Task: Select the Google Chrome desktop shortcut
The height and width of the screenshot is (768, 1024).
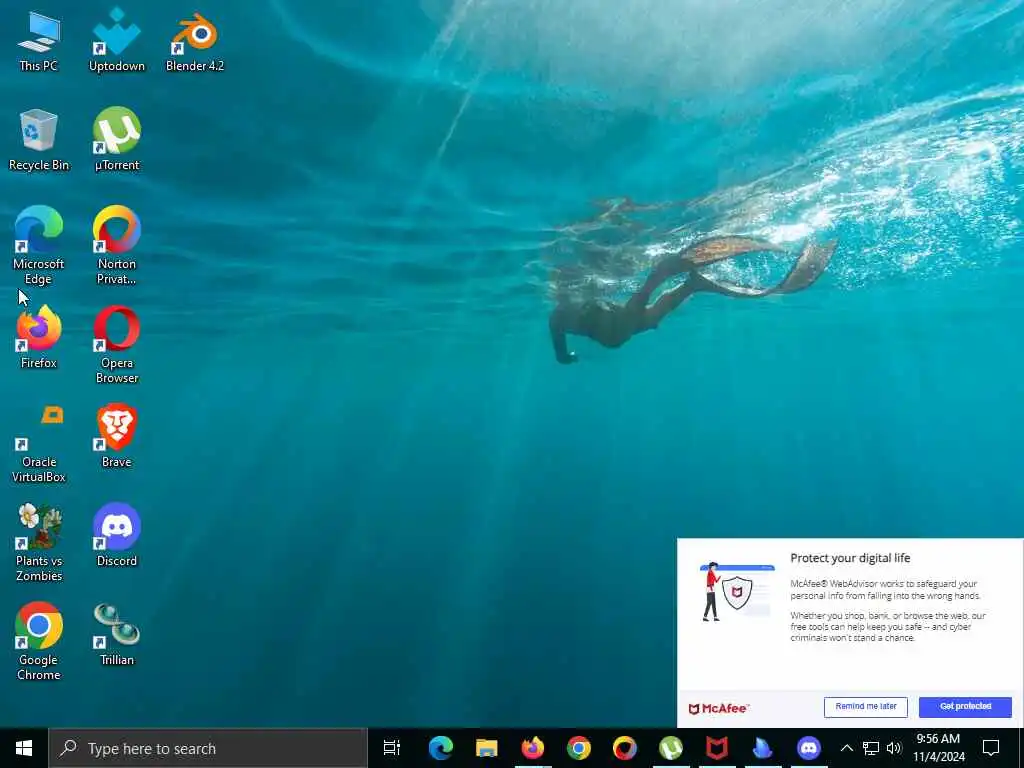Action: 39,641
